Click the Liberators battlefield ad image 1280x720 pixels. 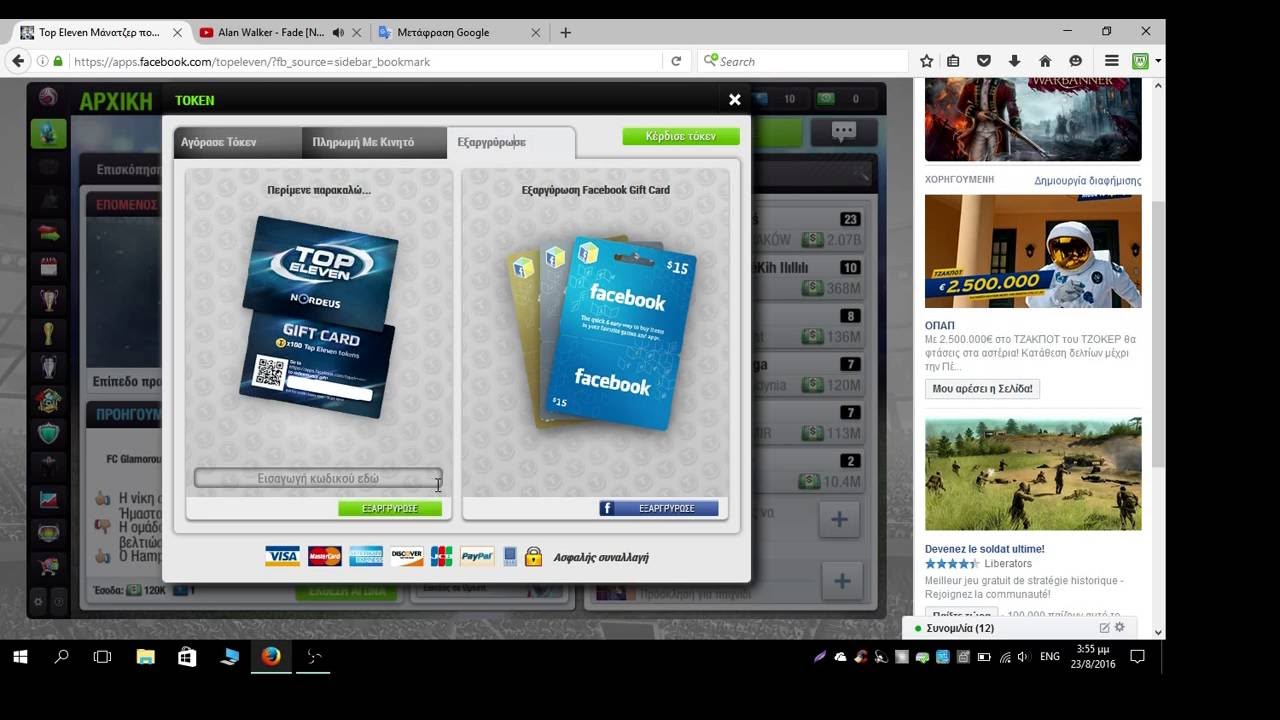coord(1033,474)
